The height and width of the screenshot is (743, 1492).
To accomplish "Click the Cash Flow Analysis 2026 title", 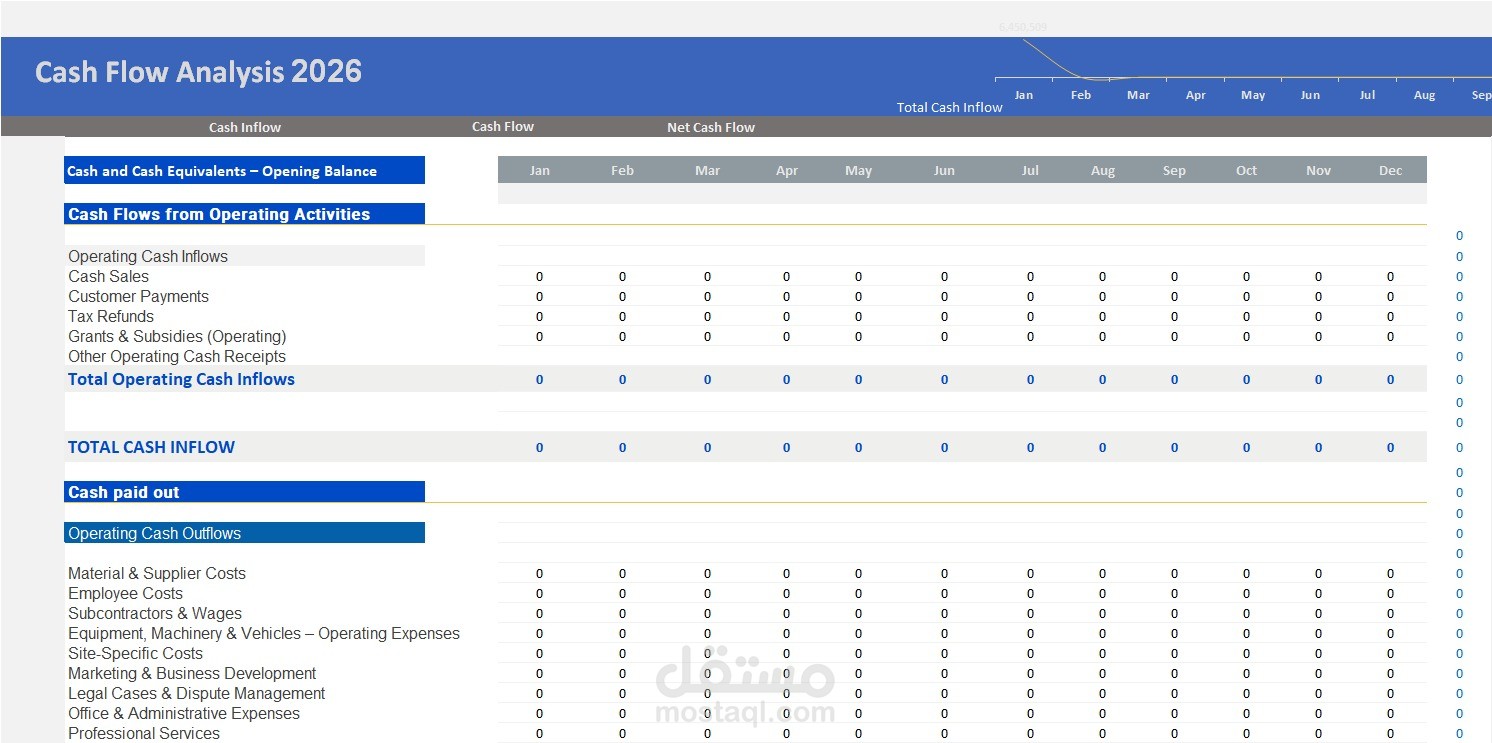I will pyautogui.click(x=198, y=72).
